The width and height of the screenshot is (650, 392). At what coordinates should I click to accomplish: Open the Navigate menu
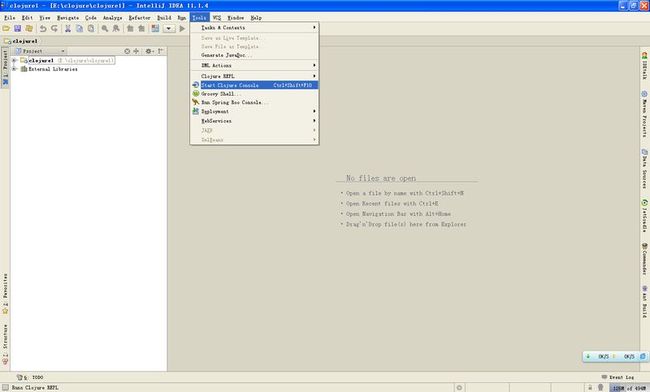point(68,18)
